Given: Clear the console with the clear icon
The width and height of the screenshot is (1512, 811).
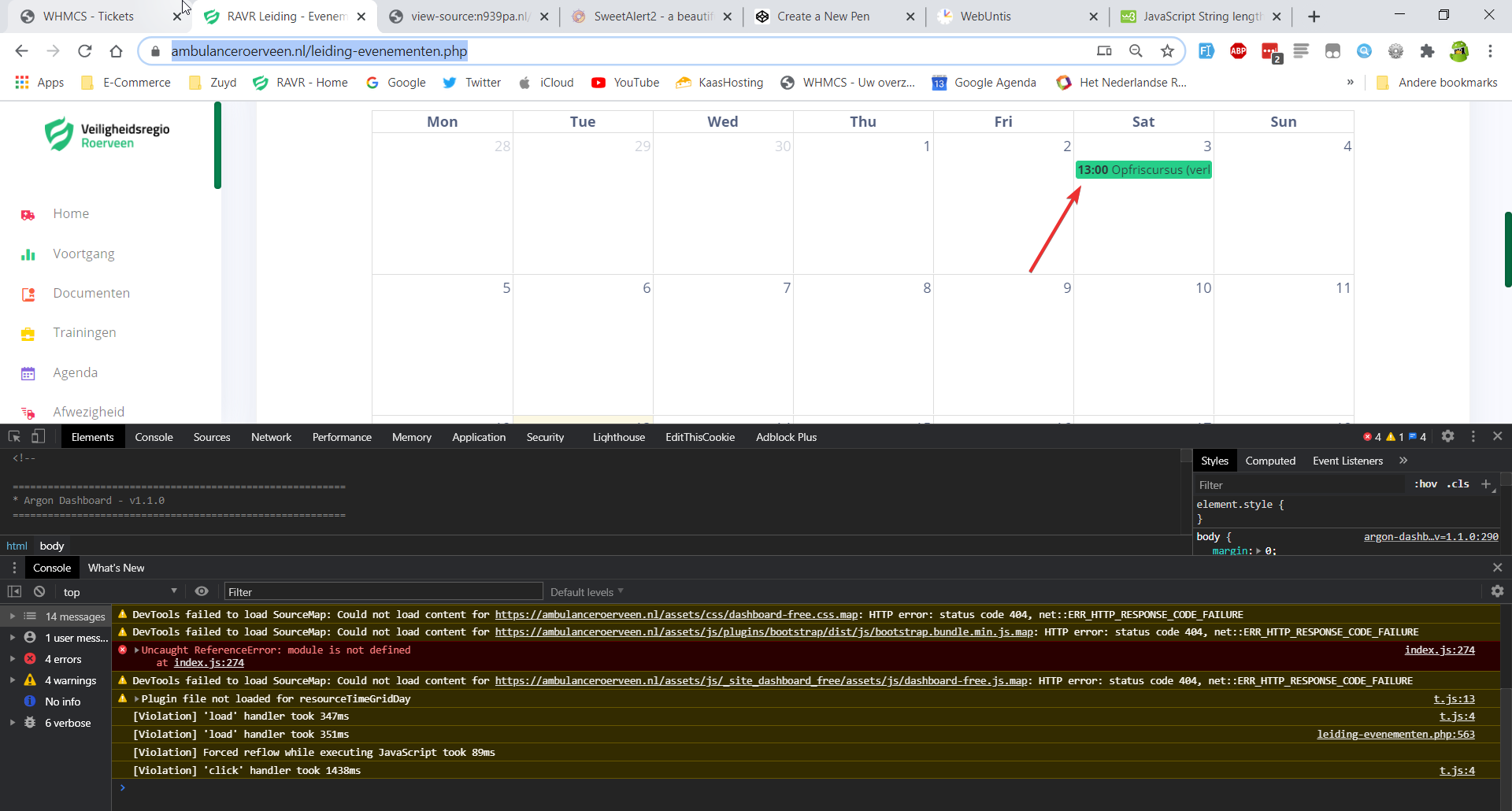Looking at the screenshot, I should point(39,592).
